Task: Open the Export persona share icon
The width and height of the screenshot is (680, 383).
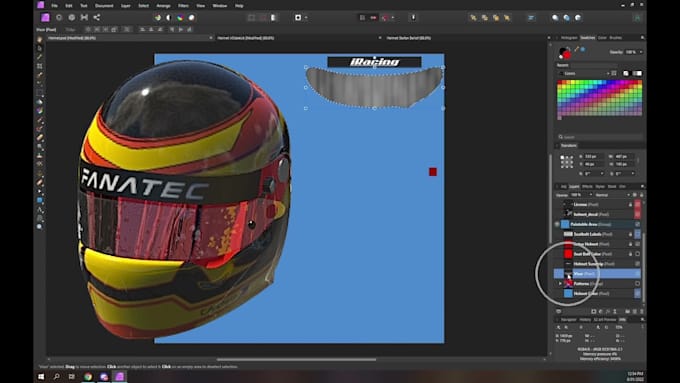Action: (x=97, y=17)
